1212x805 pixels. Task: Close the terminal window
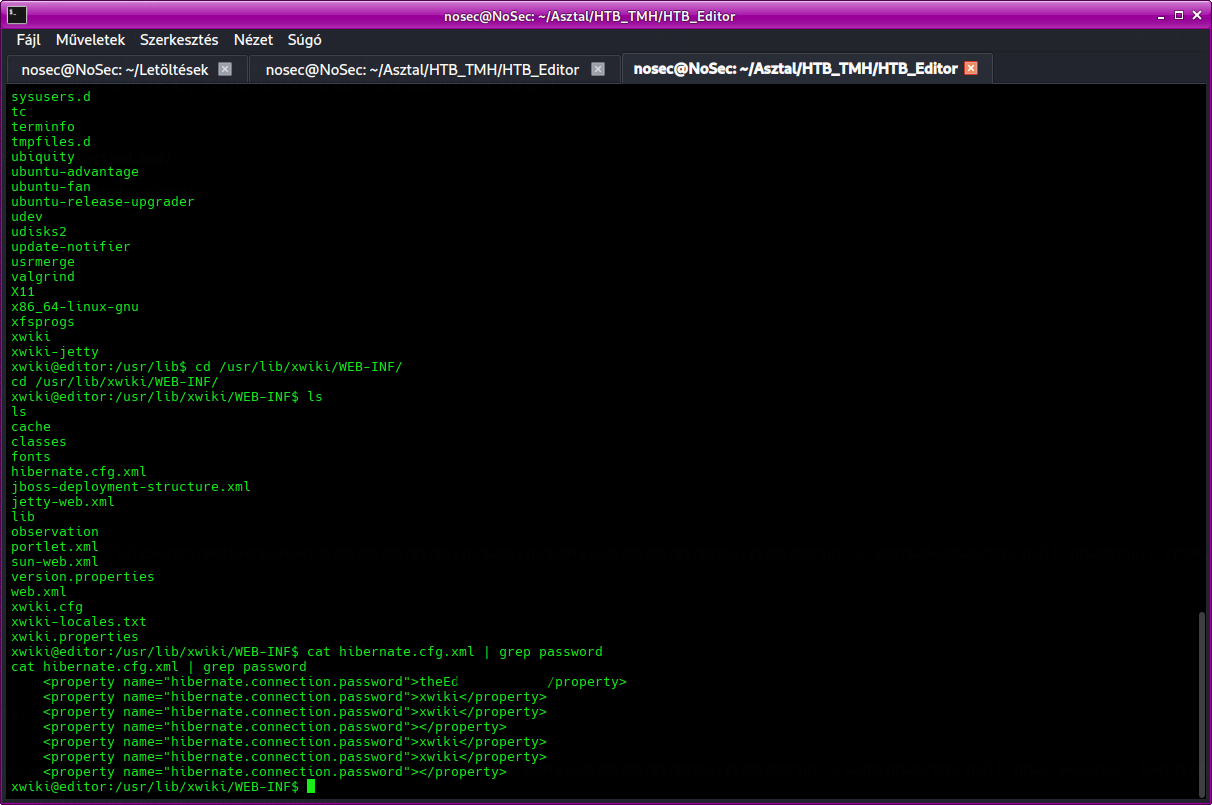pyautogui.click(x=1195, y=14)
